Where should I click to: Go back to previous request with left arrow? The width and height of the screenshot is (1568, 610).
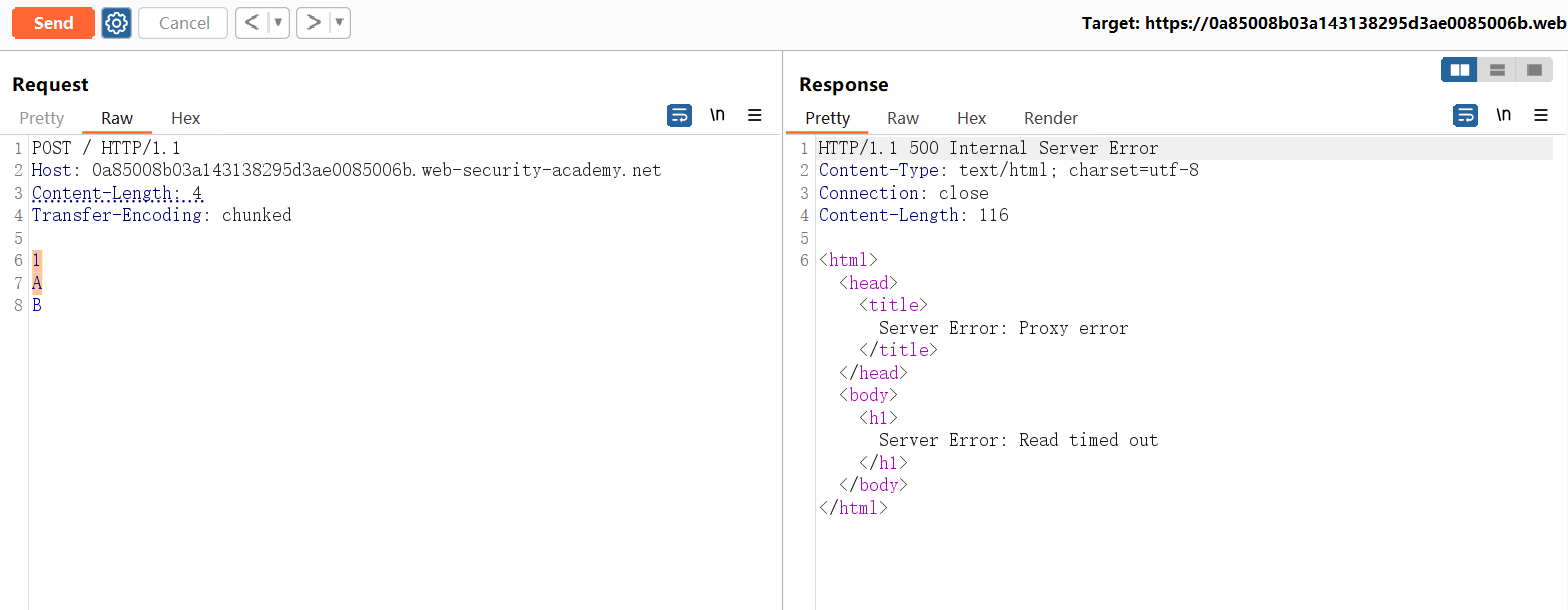(252, 23)
